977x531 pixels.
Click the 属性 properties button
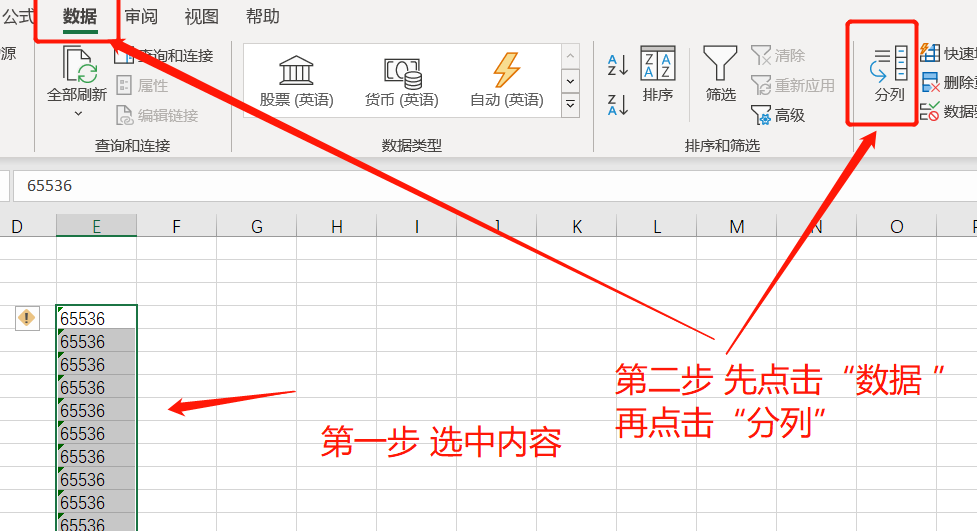point(143,85)
